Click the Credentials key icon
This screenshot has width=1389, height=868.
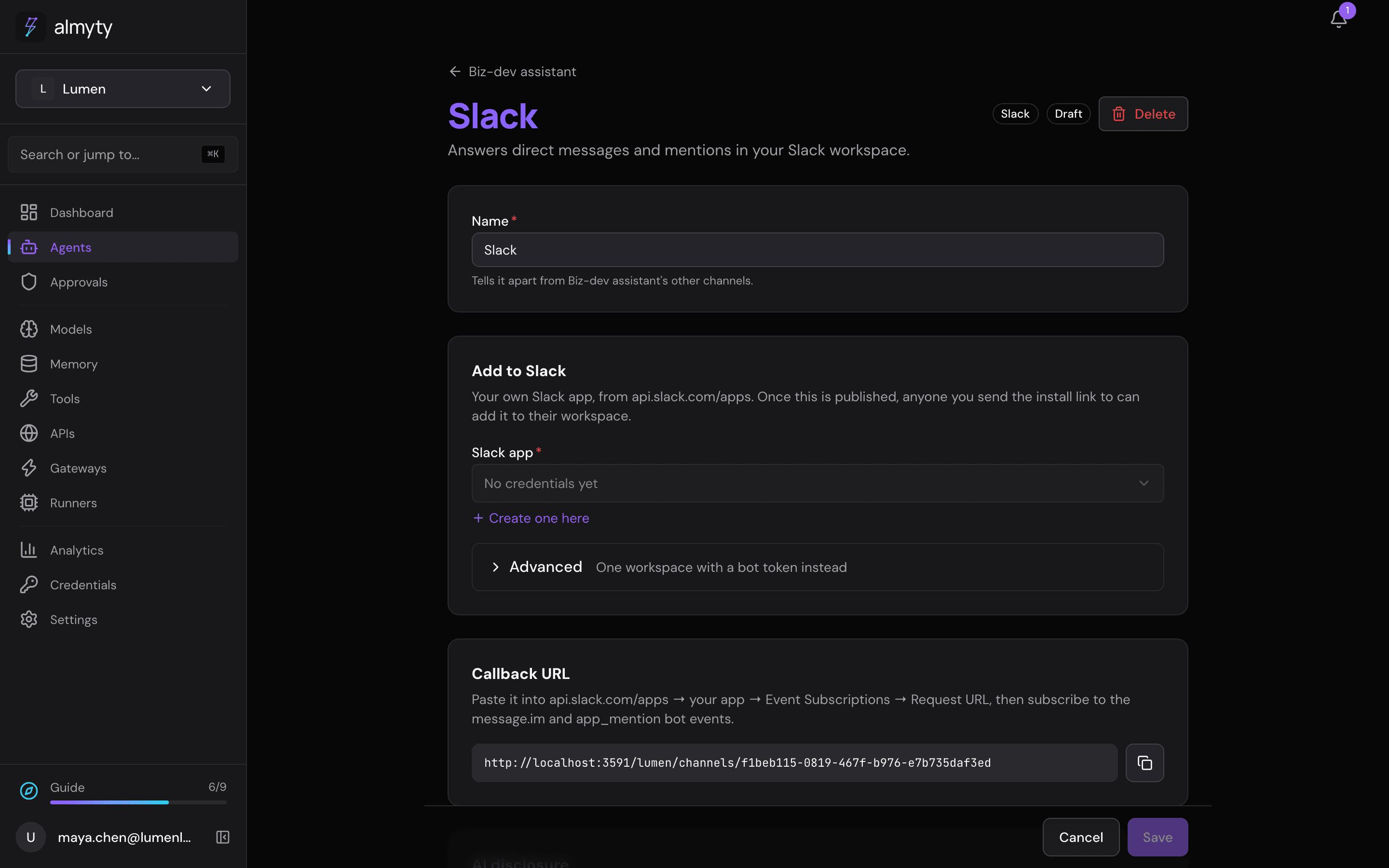29,584
